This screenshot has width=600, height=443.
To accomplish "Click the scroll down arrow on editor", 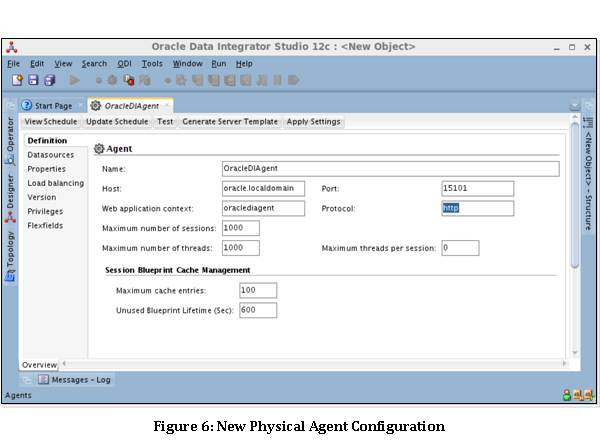I will pos(574,353).
